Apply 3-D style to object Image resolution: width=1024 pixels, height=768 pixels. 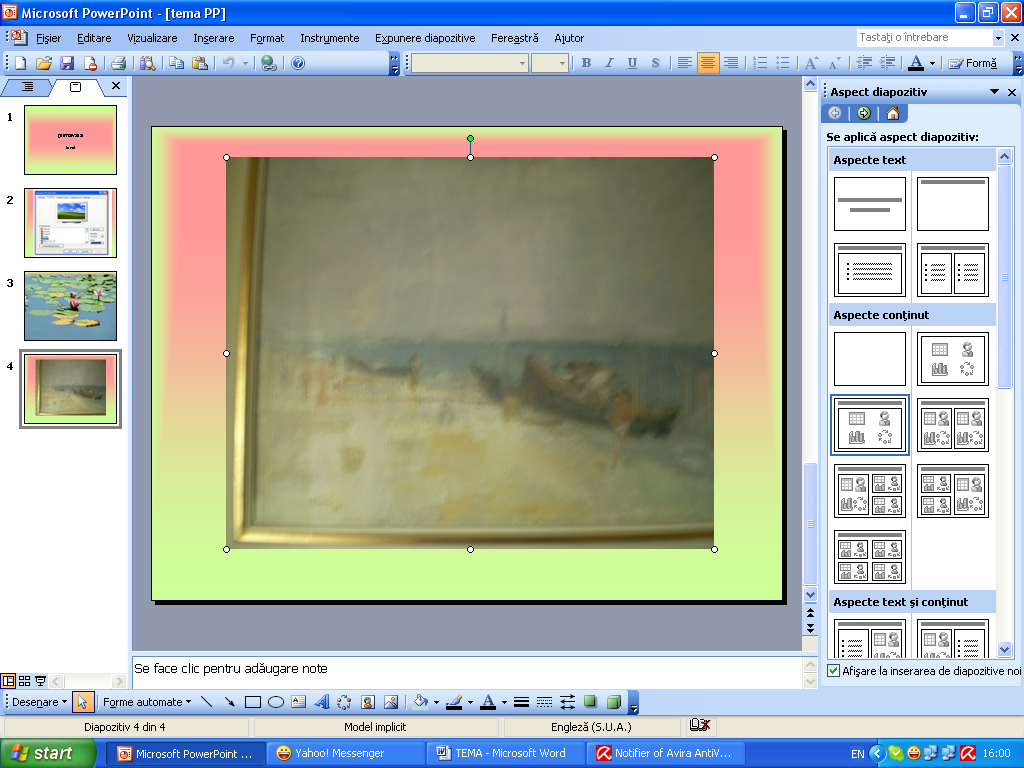tap(613, 702)
